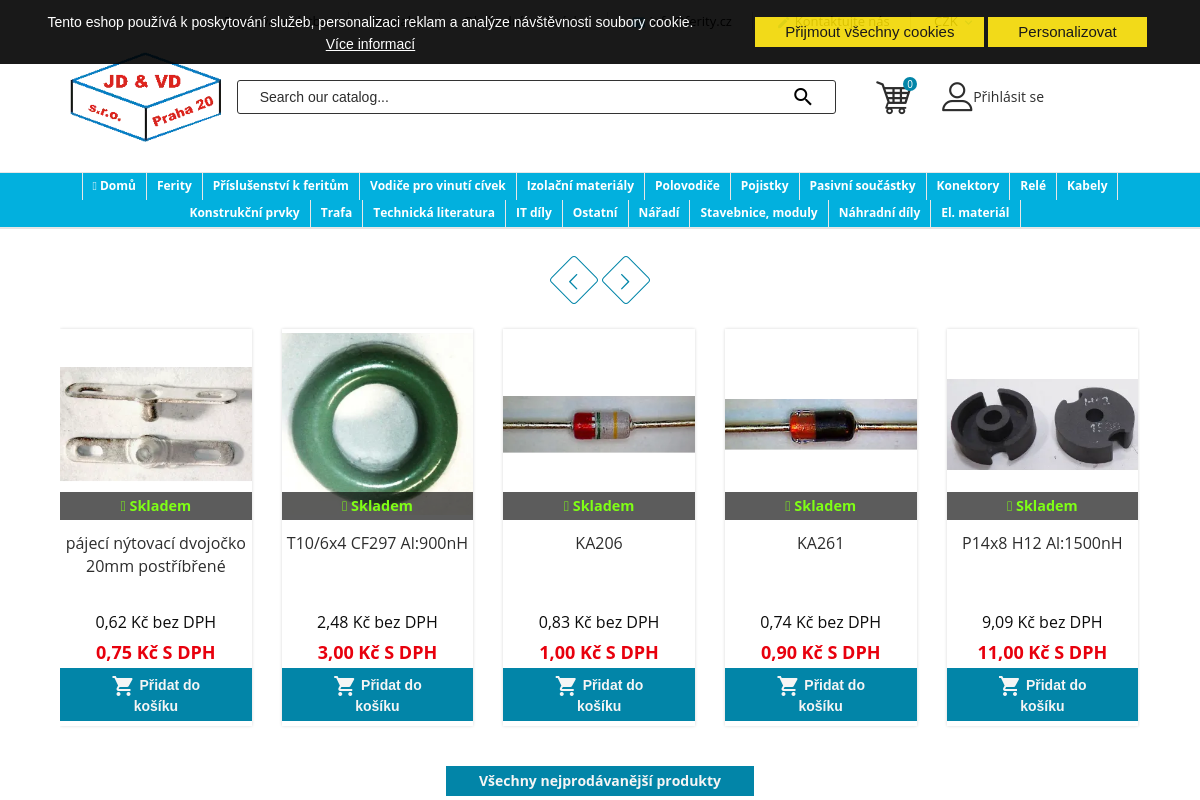Open the Polovodiče menu

[687, 186]
